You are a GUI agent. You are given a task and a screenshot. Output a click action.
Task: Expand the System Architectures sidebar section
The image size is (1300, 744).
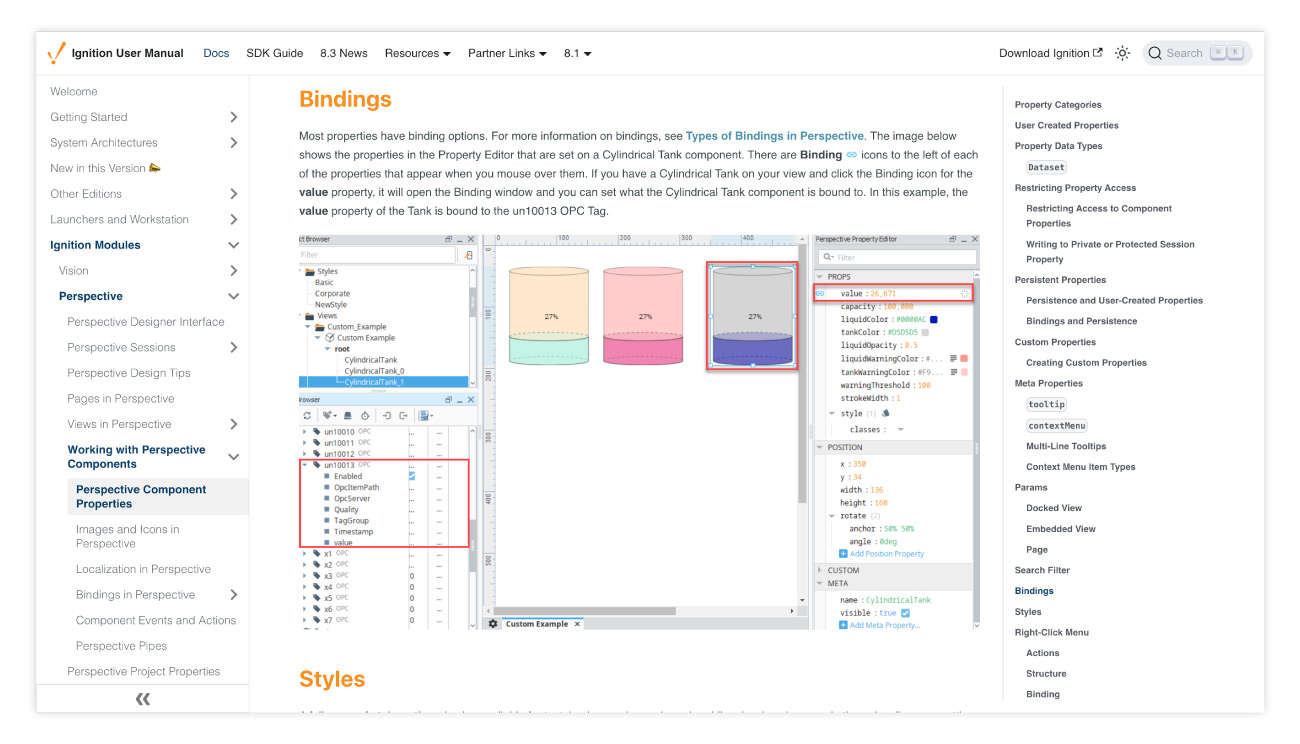pyautogui.click(x=233, y=143)
